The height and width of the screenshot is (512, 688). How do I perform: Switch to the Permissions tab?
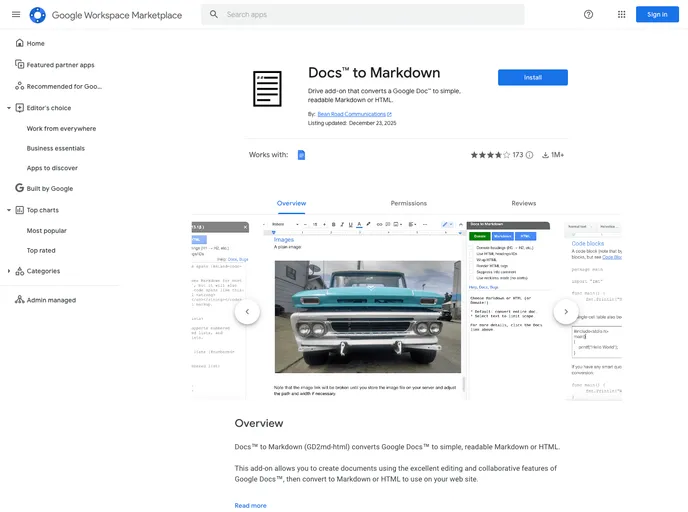pyautogui.click(x=408, y=203)
